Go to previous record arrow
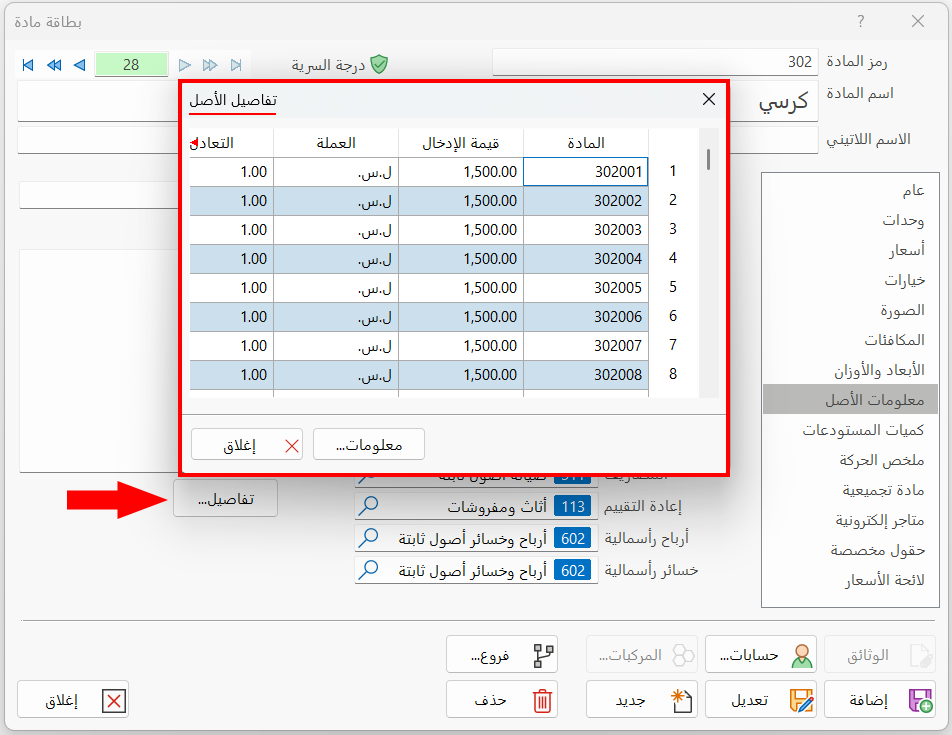952x735 pixels. tap(80, 65)
